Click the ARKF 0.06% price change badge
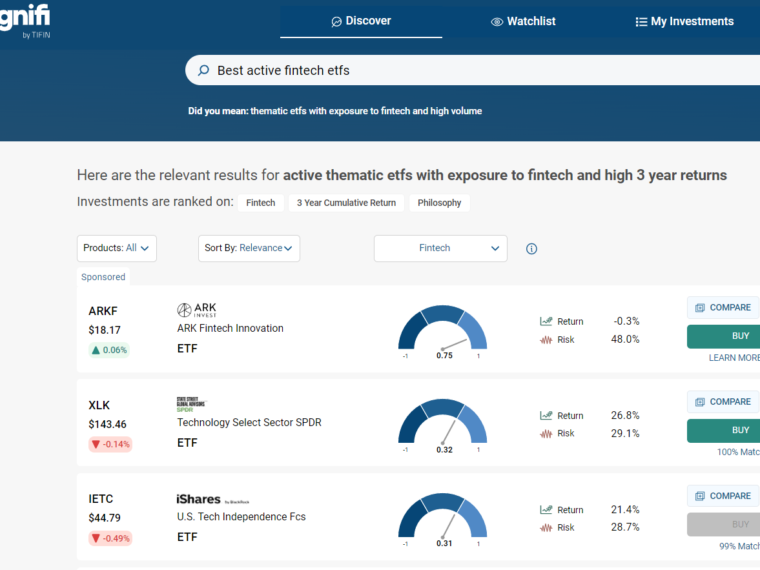 point(109,350)
